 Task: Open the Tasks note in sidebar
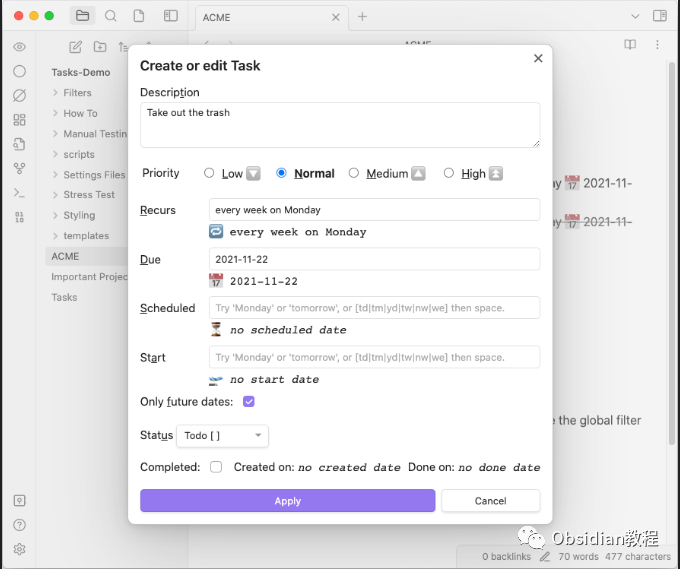click(x=64, y=297)
